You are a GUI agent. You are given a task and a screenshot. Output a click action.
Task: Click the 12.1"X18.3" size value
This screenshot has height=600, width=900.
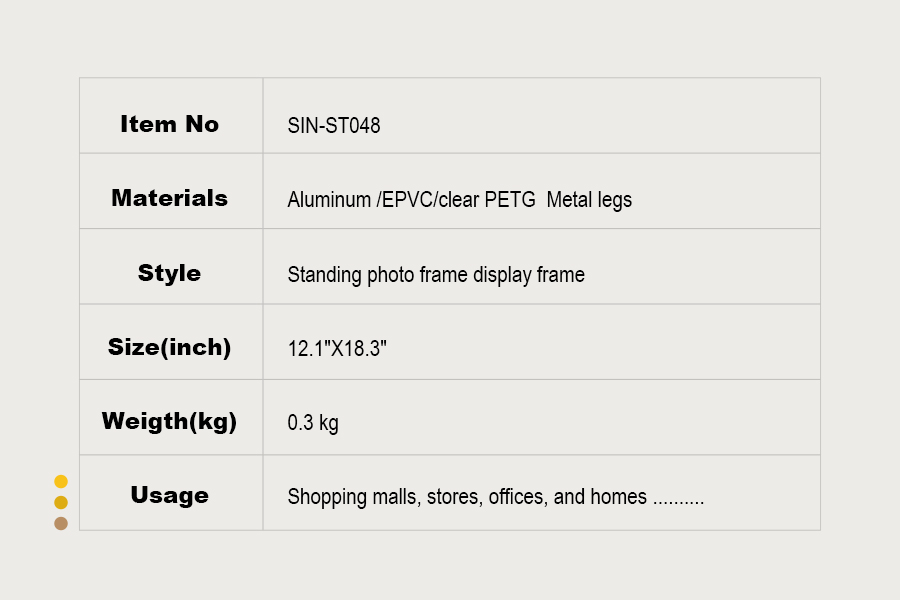tap(337, 349)
